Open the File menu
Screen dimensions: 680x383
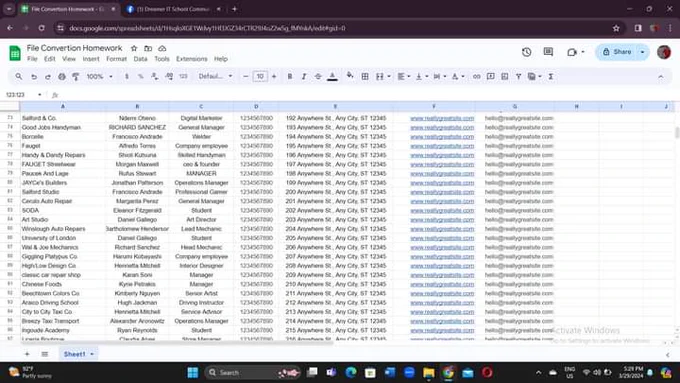[32, 59]
